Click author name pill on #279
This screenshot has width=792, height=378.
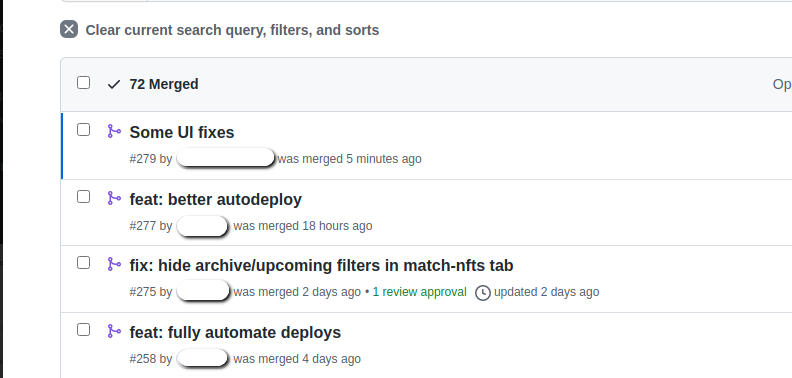(x=226, y=158)
